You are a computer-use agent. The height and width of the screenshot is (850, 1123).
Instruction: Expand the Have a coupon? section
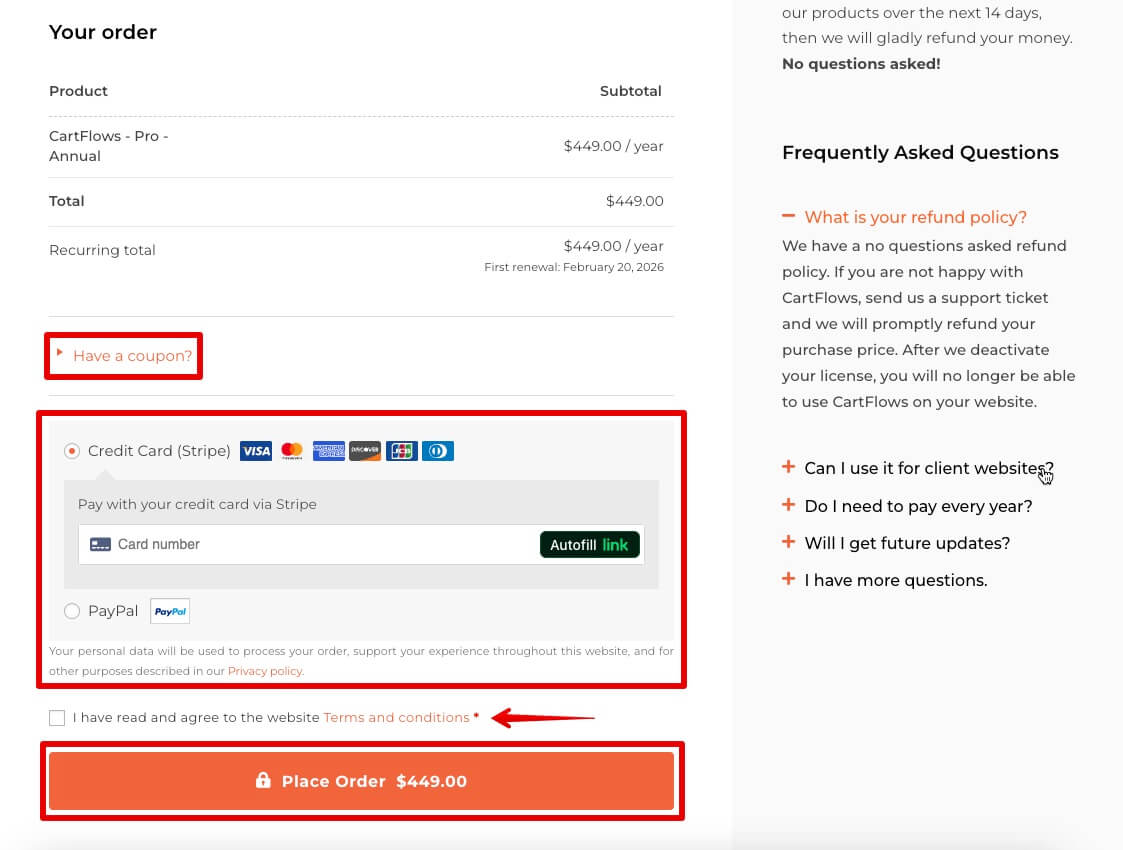[131, 356]
